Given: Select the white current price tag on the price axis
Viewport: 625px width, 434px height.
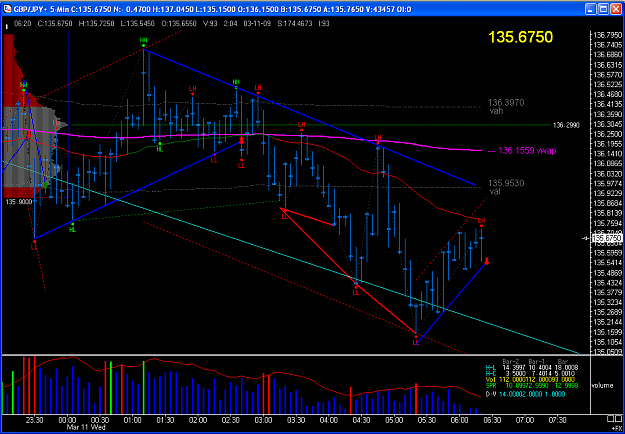Looking at the screenshot, I should tap(607, 238).
